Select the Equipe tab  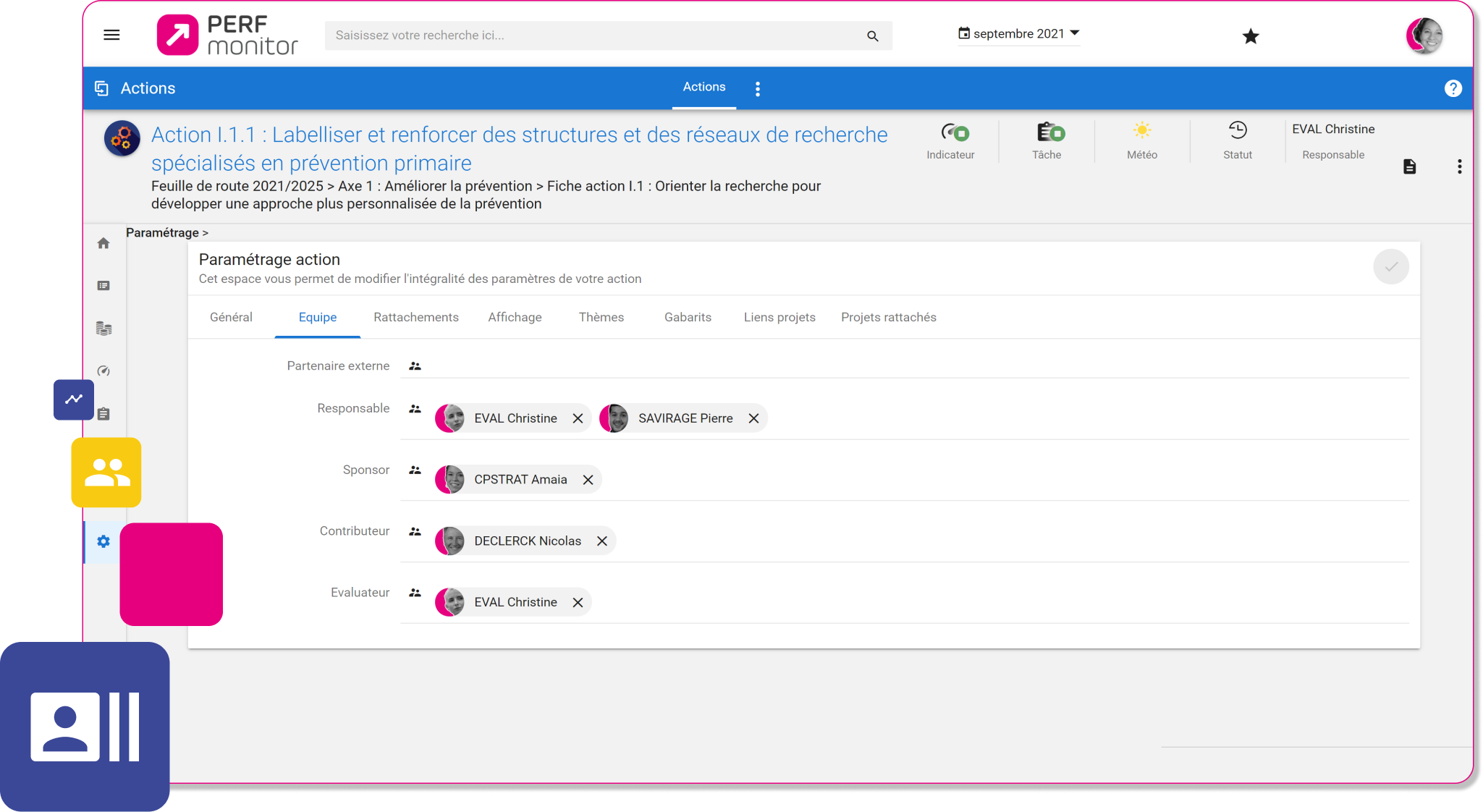(x=317, y=317)
